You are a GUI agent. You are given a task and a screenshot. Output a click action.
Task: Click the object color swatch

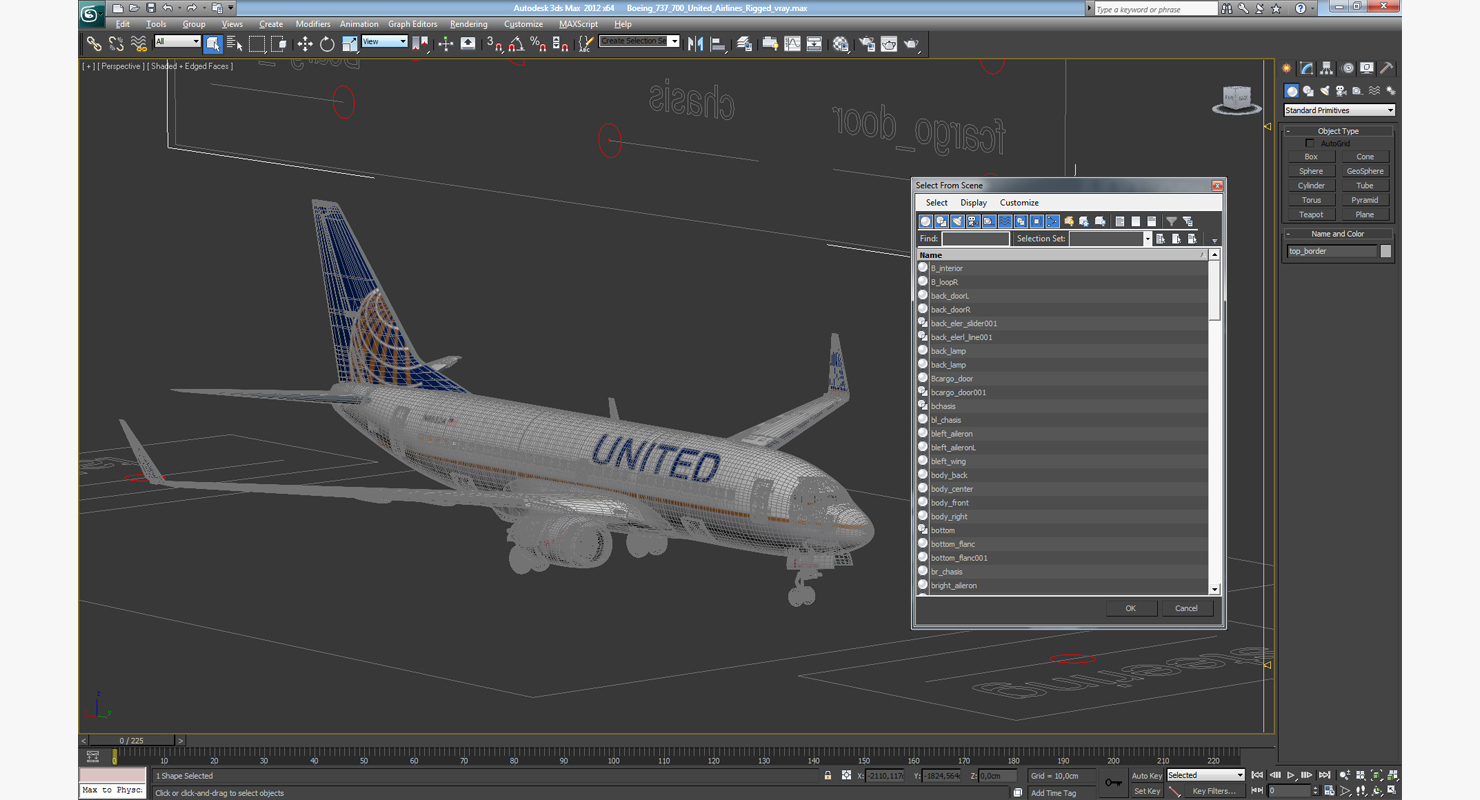click(x=1386, y=251)
